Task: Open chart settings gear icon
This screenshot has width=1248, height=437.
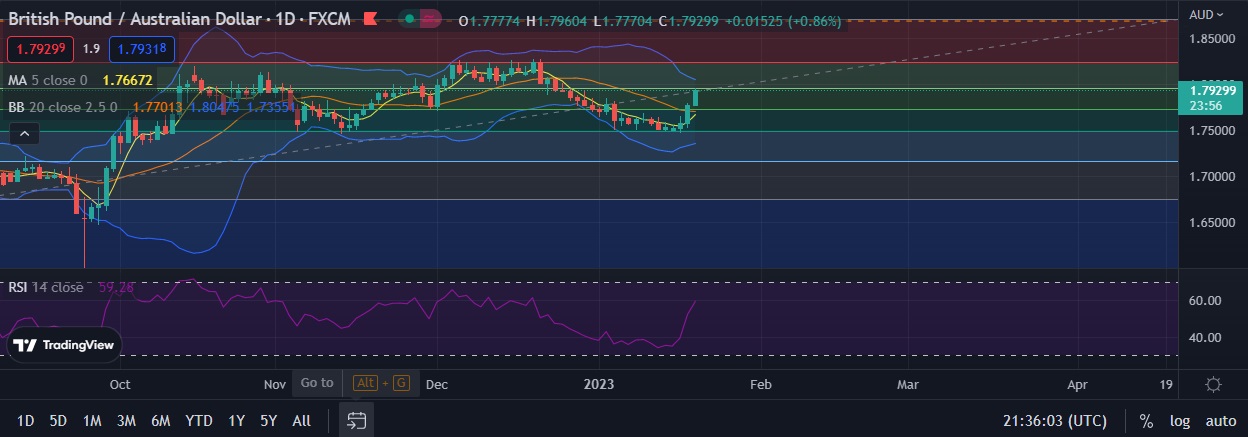Action: click(x=1213, y=384)
